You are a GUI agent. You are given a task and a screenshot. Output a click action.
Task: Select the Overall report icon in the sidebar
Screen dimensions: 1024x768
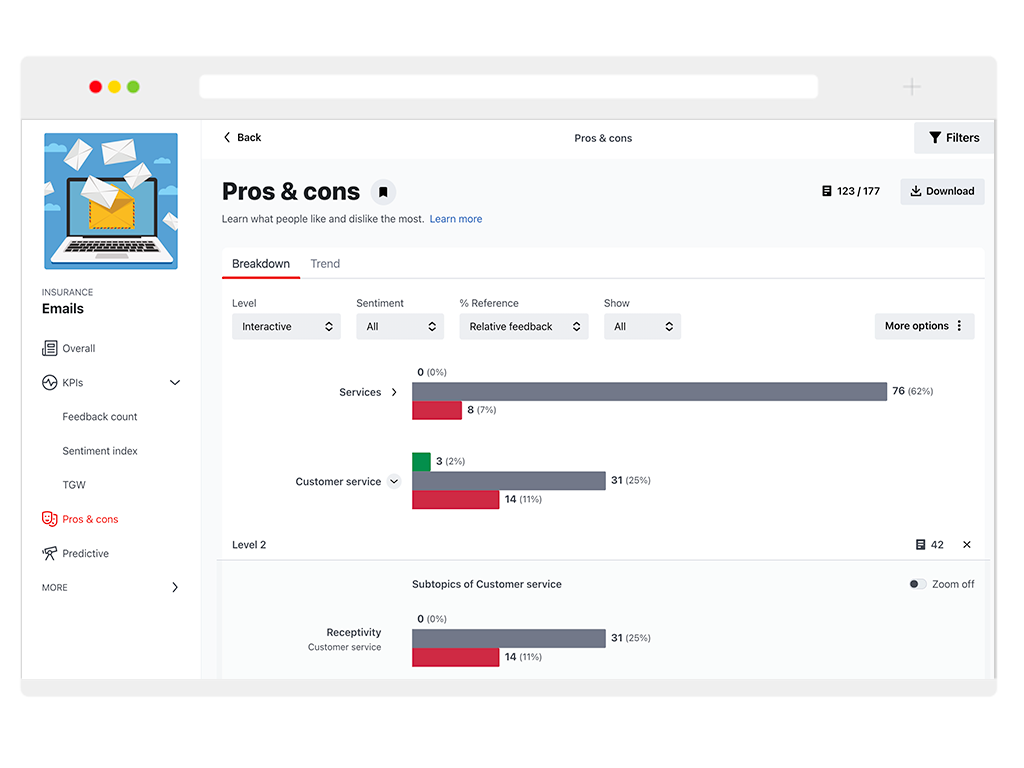(x=52, y=348)
